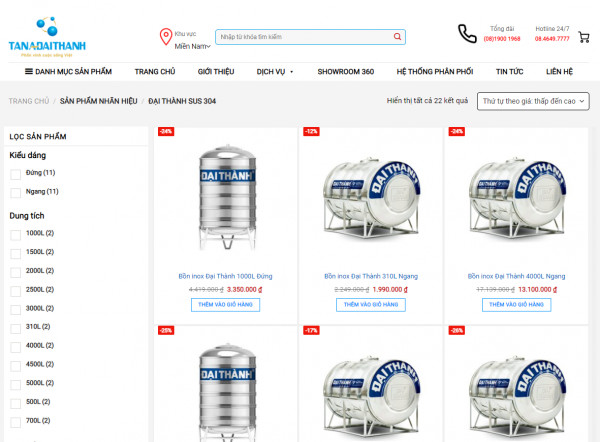
Task: Open Bồn inox Đại Thành 4000L Ngang link
Action: pyautogui.click(x=516, y=276)
